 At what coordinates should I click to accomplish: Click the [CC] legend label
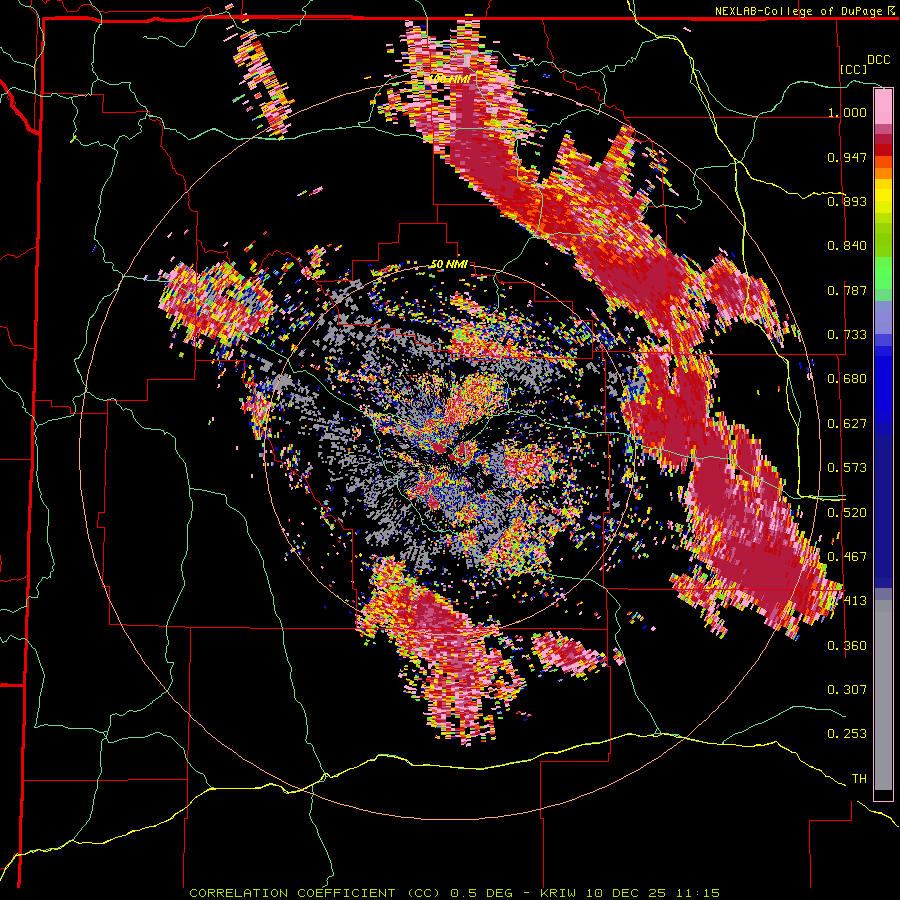click(854, 69)
